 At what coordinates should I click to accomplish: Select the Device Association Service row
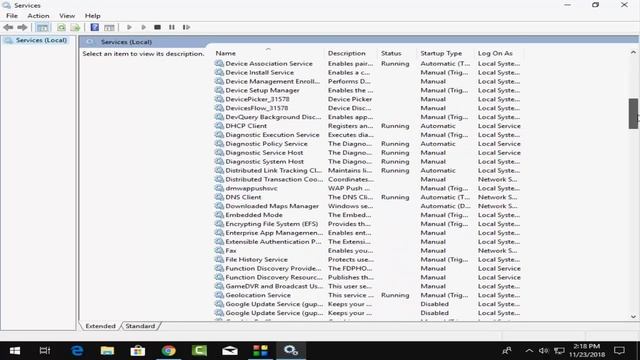pyautogui.click(x=367, y=64)
